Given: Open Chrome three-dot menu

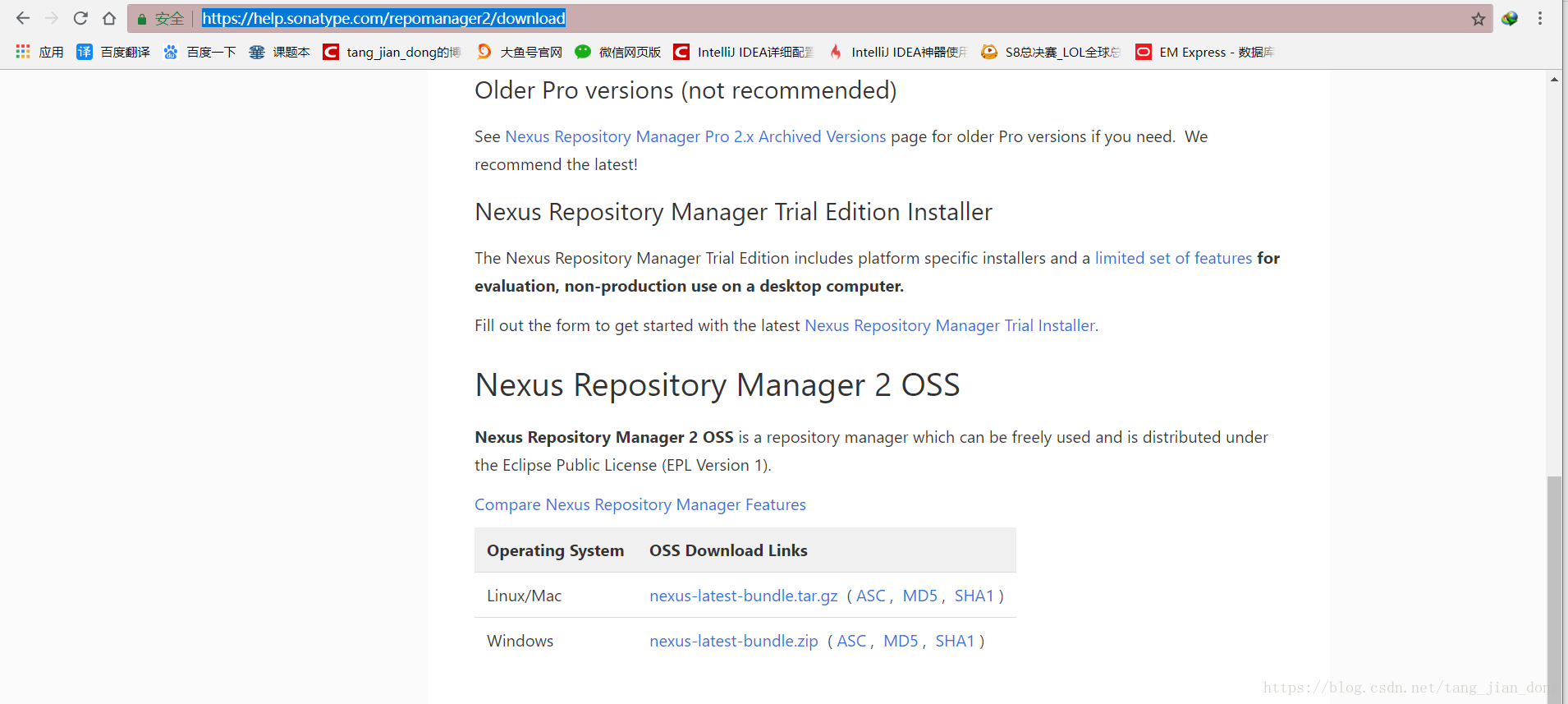Looking at the screenshot, I should pyautogui.click(x=1540, y=18).
